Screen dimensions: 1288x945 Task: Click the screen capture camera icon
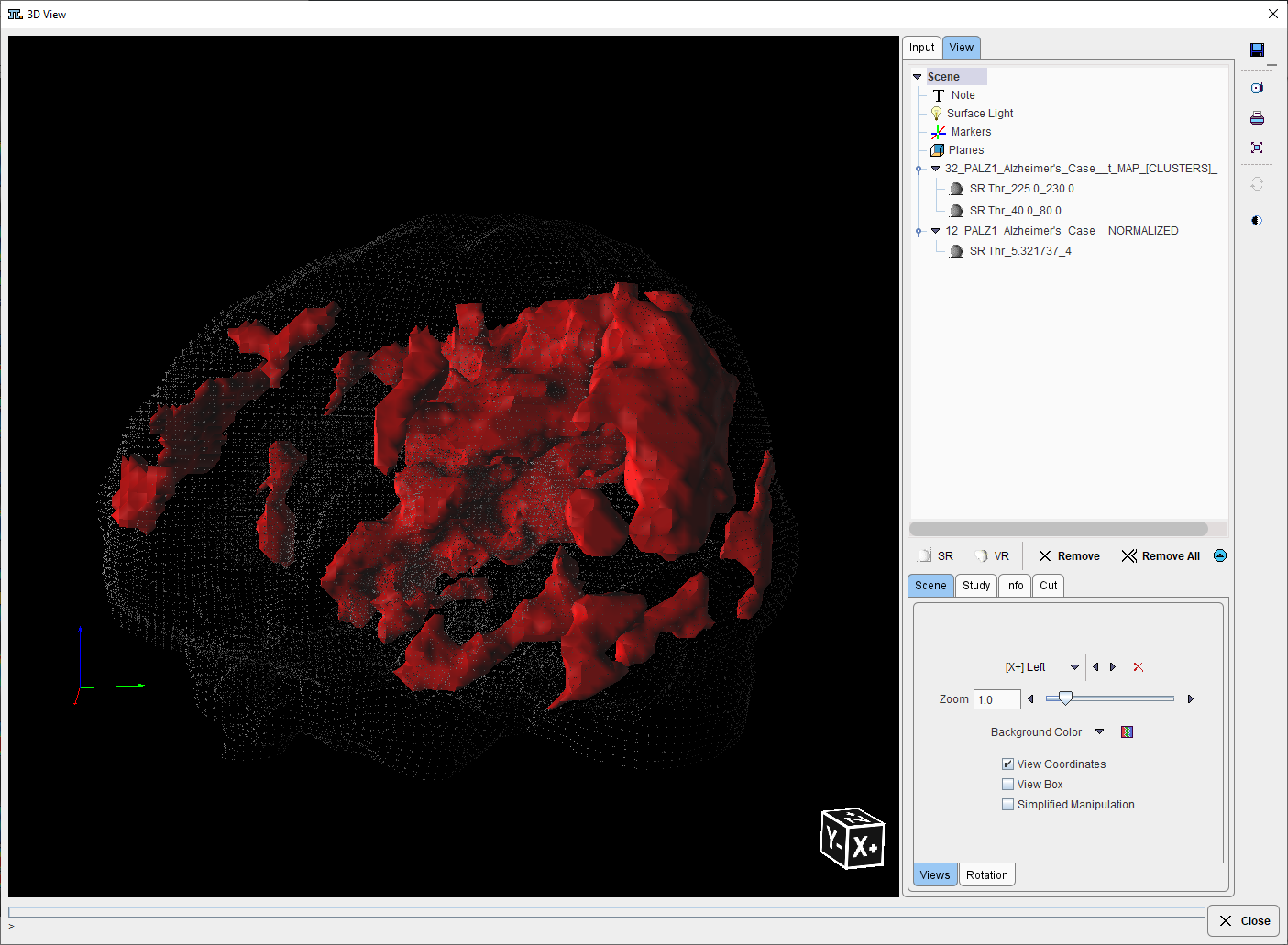tap(1257, 88)
